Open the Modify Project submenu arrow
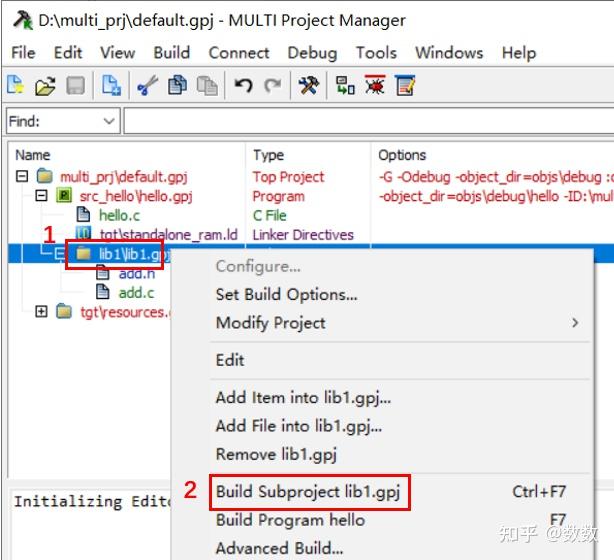 click(x=575, y=323)
